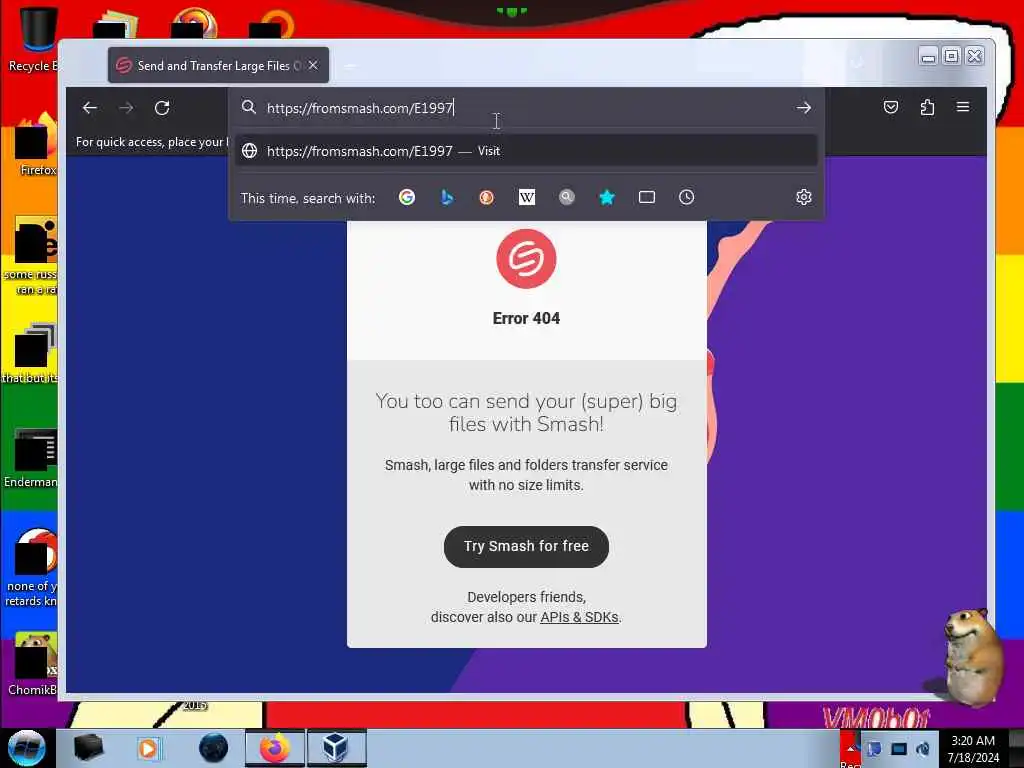Go back to the previous page
The width and height of the screenshot is (1024, 768).
point(89,108)
